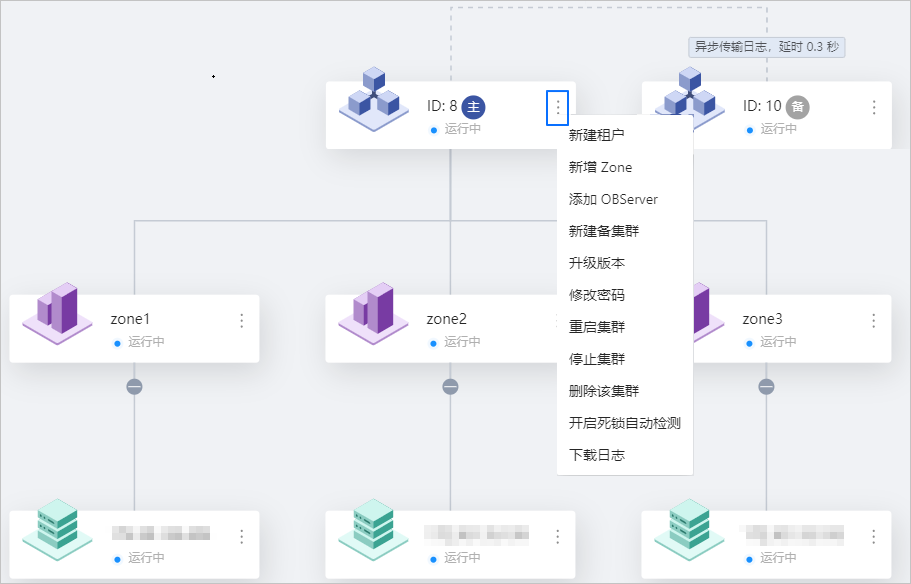
Task: Click the 备 badge on cluster ID: 10
Action: (798, 107)
